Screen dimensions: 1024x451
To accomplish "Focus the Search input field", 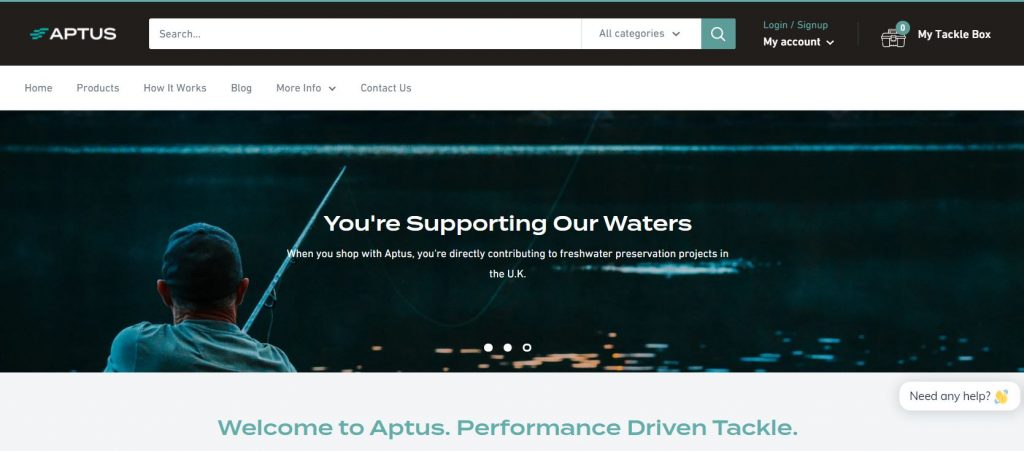I will point(365,34).
